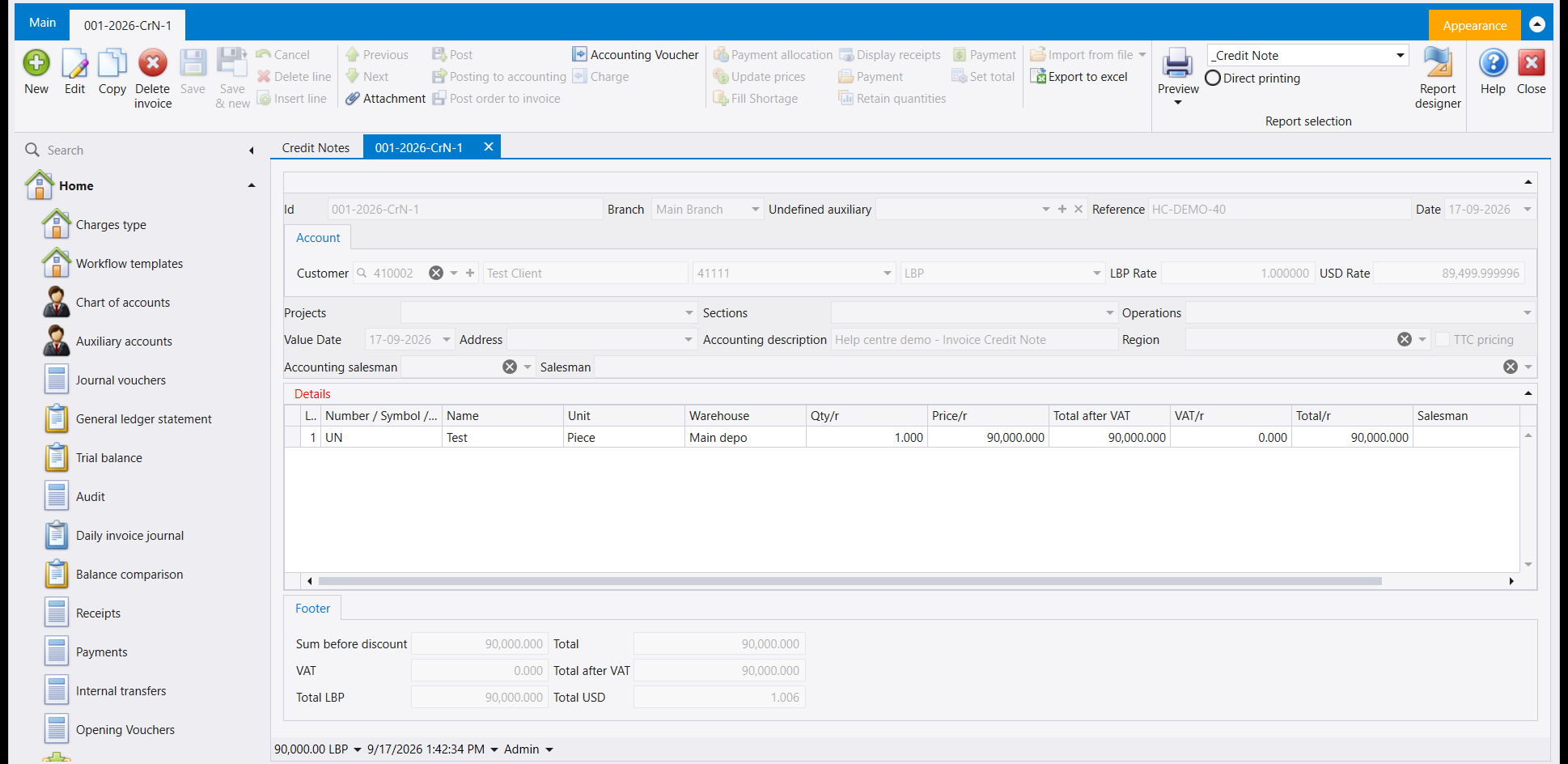Screen dimensions: 1568x764
Task: Select the Main ribbon tab
Action: click(x=43, y=23)
